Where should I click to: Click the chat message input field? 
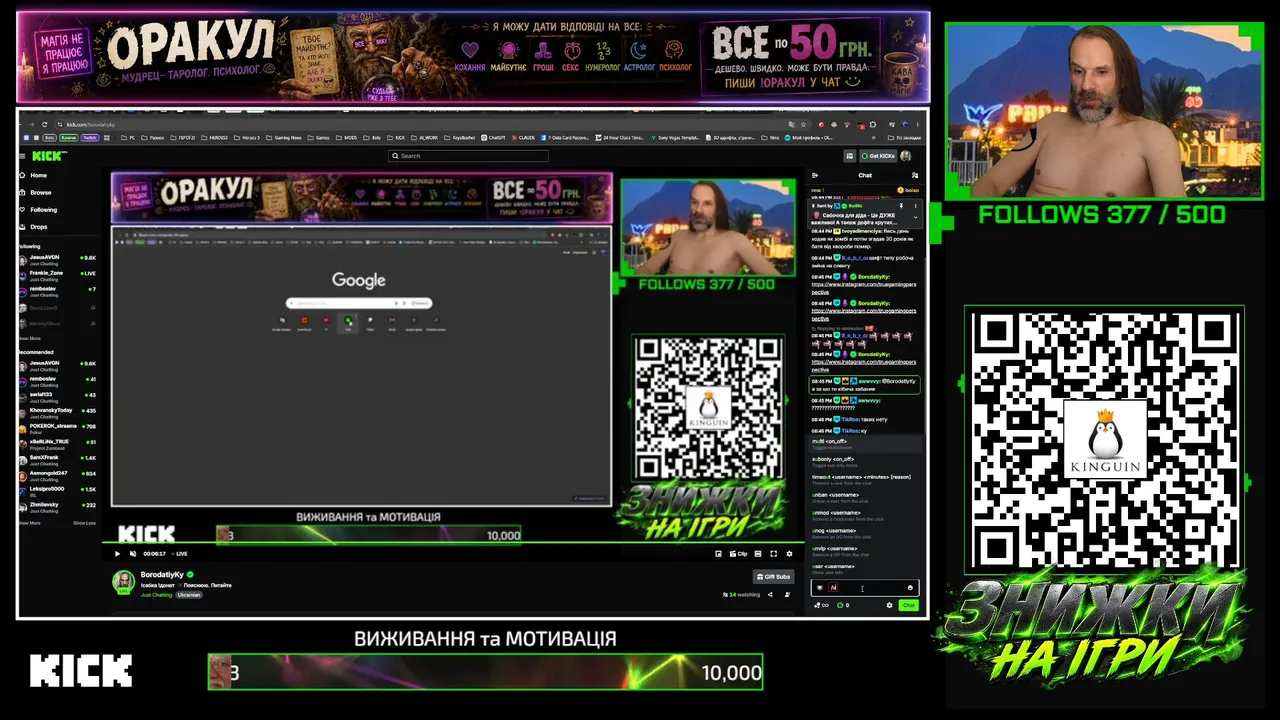864,588
